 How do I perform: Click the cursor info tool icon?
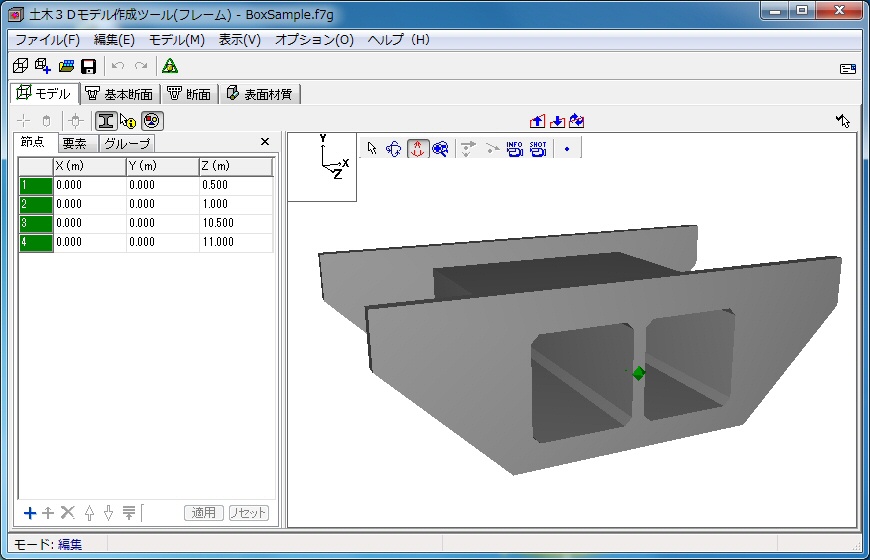[x=128, y=121]
